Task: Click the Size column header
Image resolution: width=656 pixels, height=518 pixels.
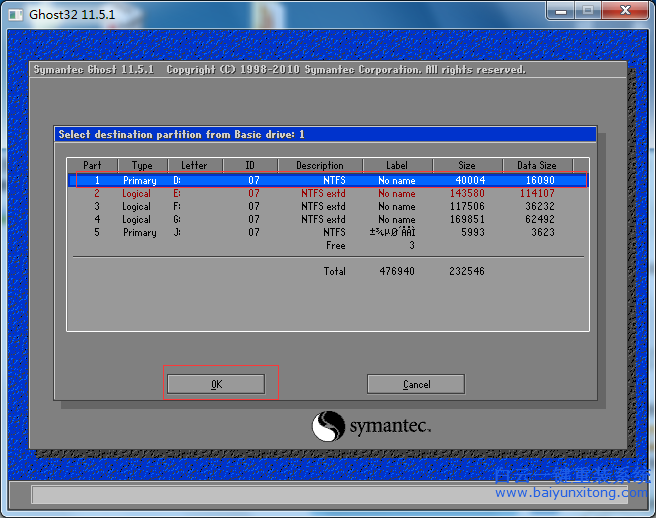Action: (467, 166)
